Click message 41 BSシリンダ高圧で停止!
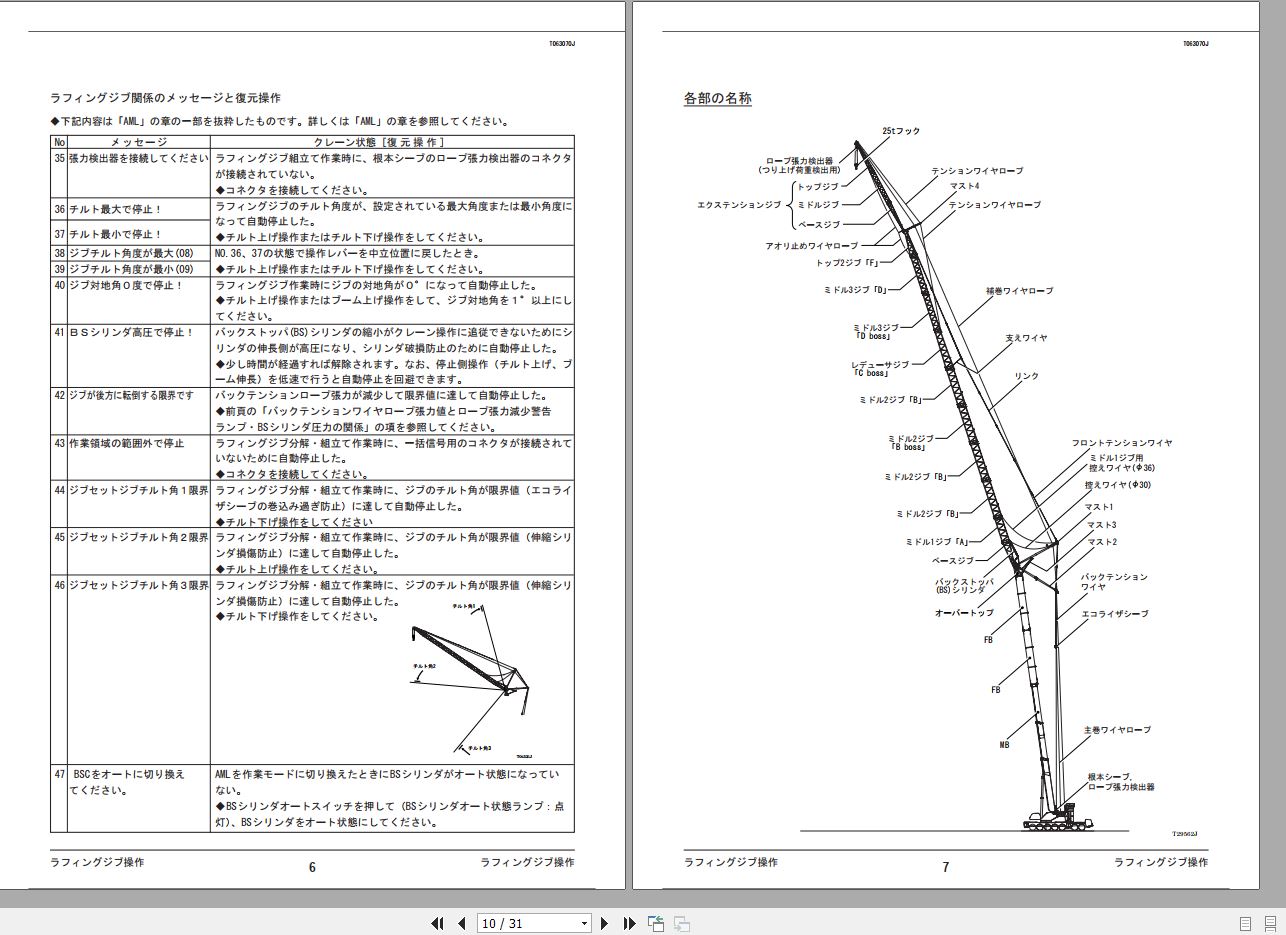This screenshot has height=935, width=1286. (131, 331)
